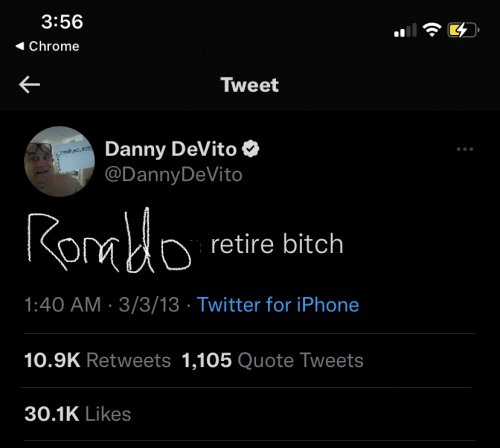Tap the cellular signal bars icon
The image size is (500, 448).
pyautogui.click(x=405, y=30)
